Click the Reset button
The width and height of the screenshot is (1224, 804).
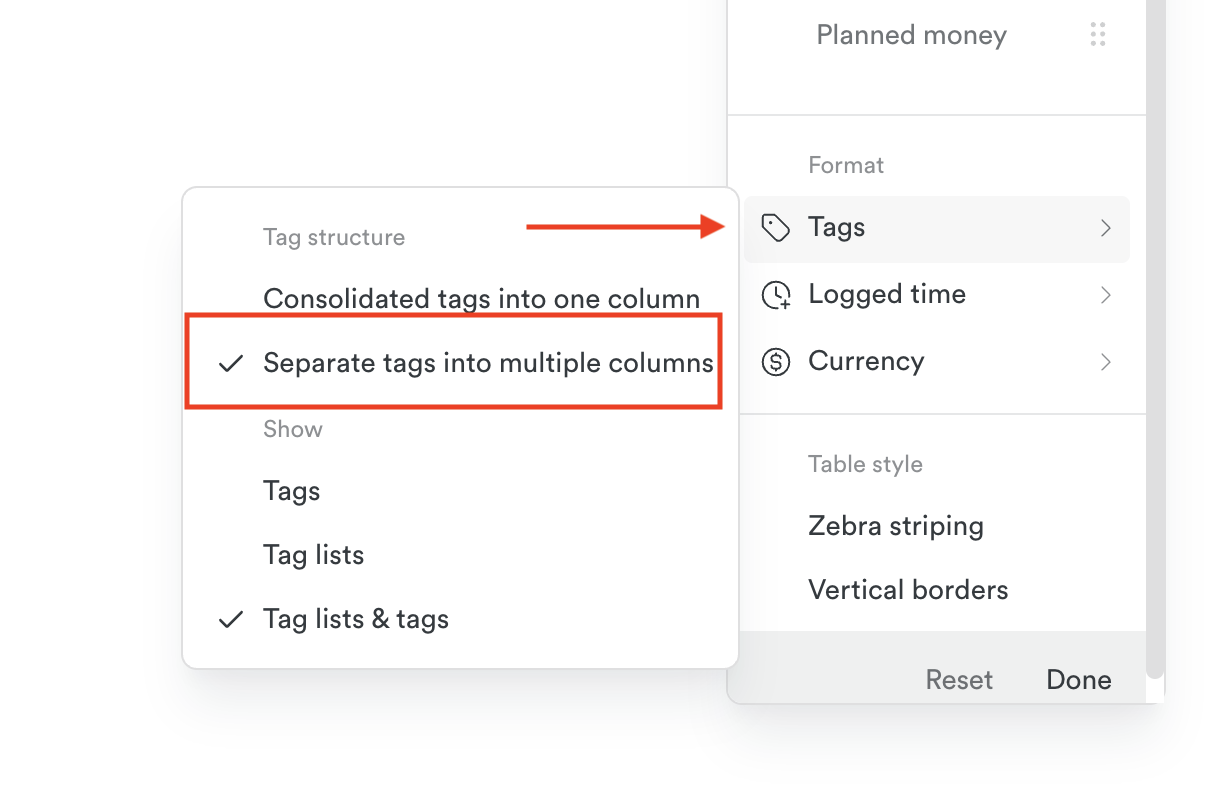[x=959, y=679]
